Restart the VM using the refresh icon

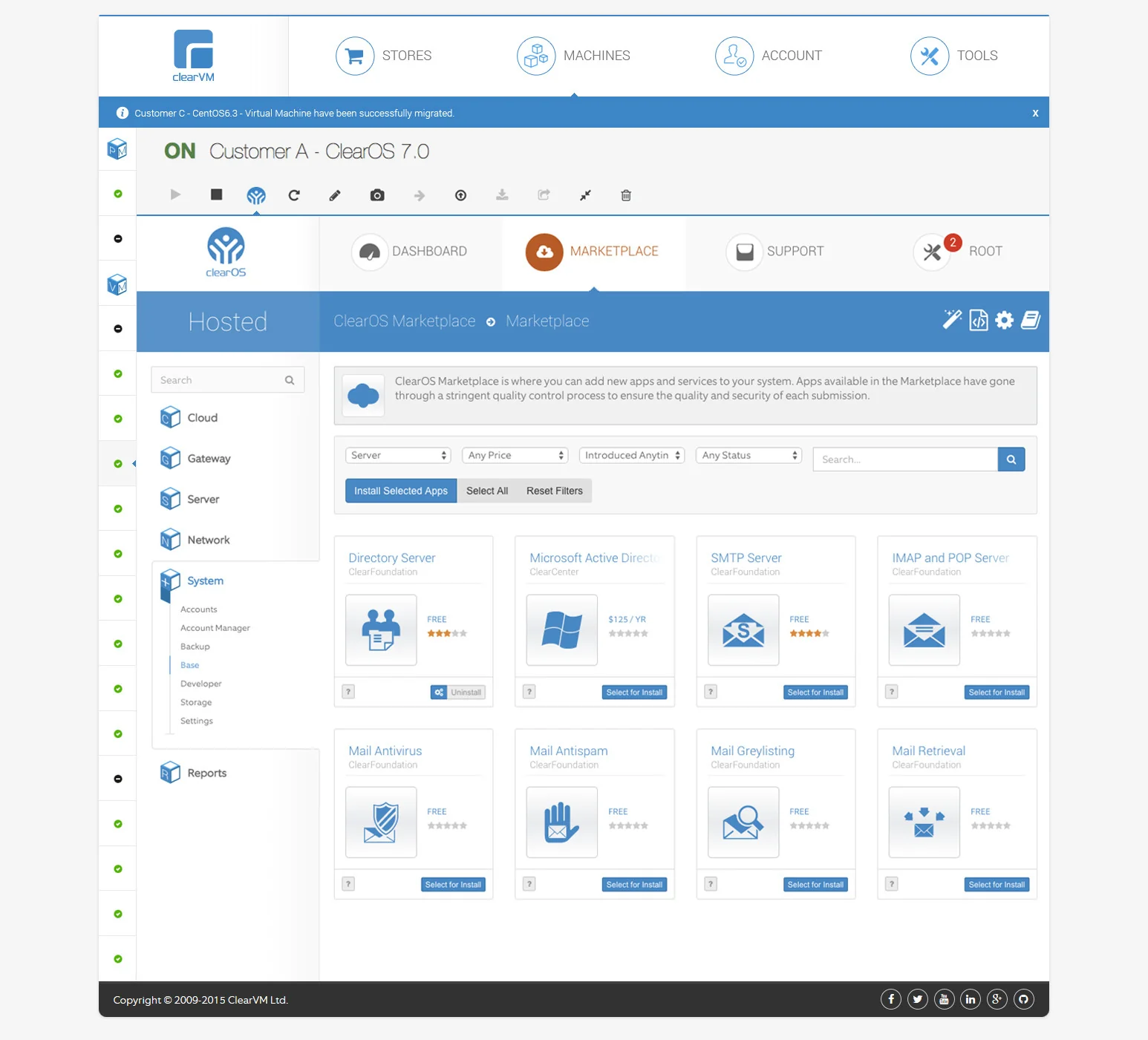tap(294, 195)
